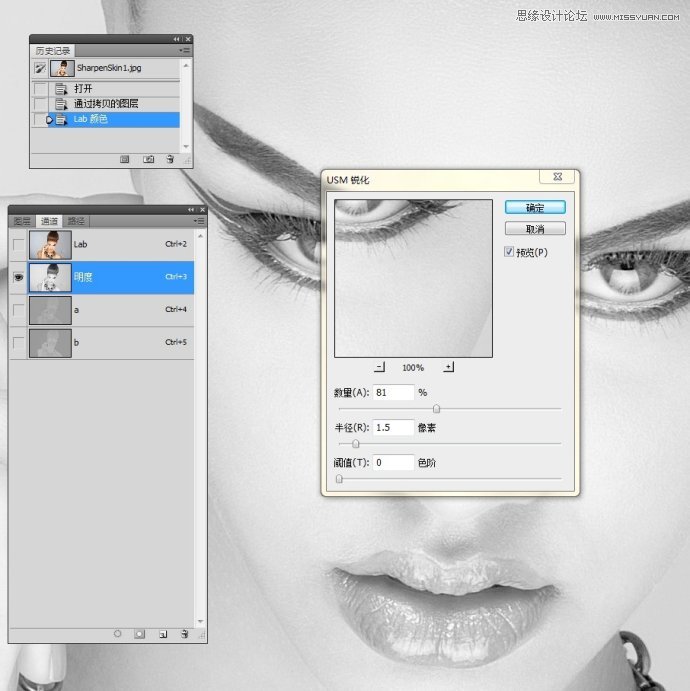Hide the 明度 channel eye
This screenshot has height=691, width=690.
coord(19,277)
